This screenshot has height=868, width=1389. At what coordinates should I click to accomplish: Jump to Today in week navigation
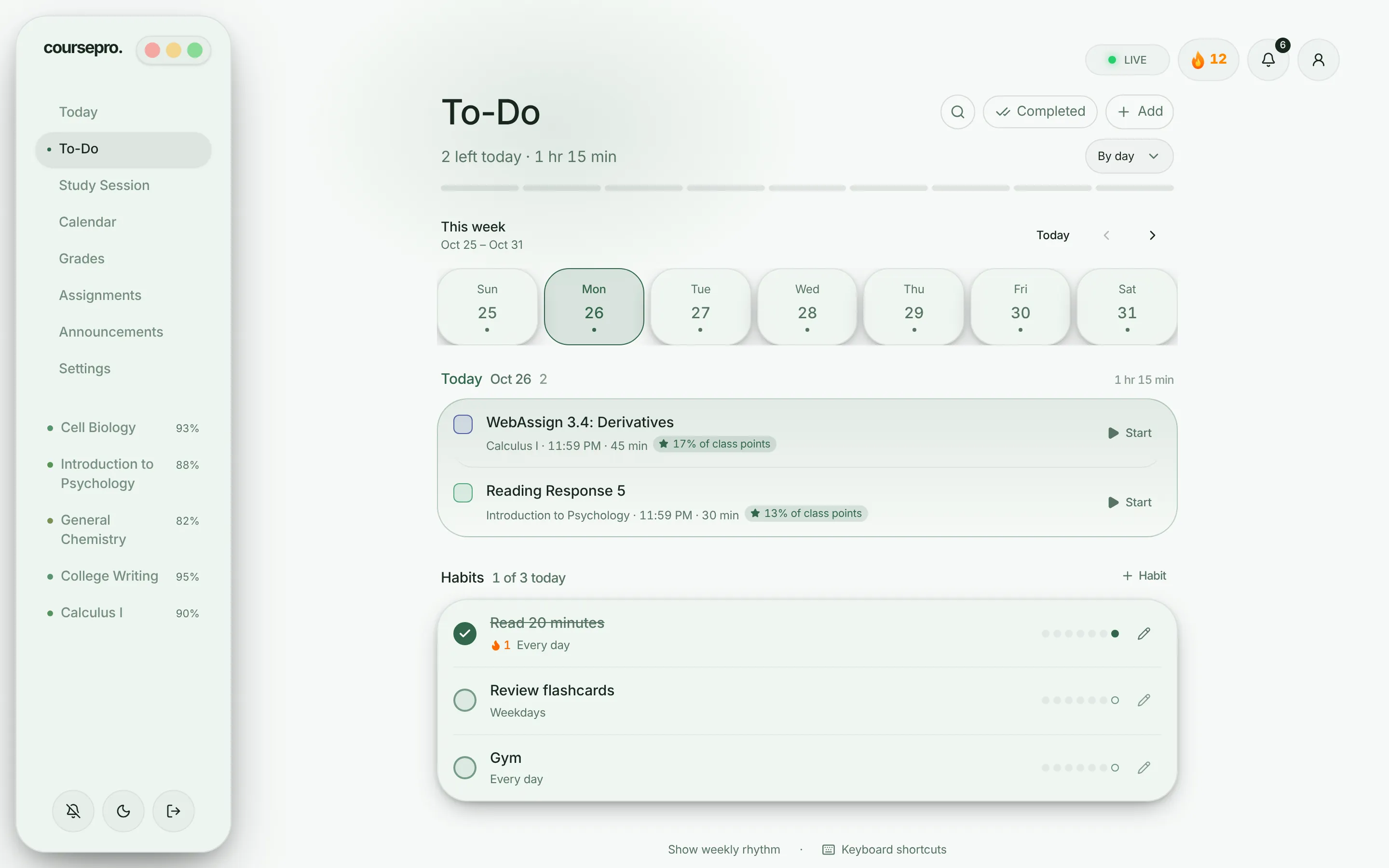point(1053,235)
